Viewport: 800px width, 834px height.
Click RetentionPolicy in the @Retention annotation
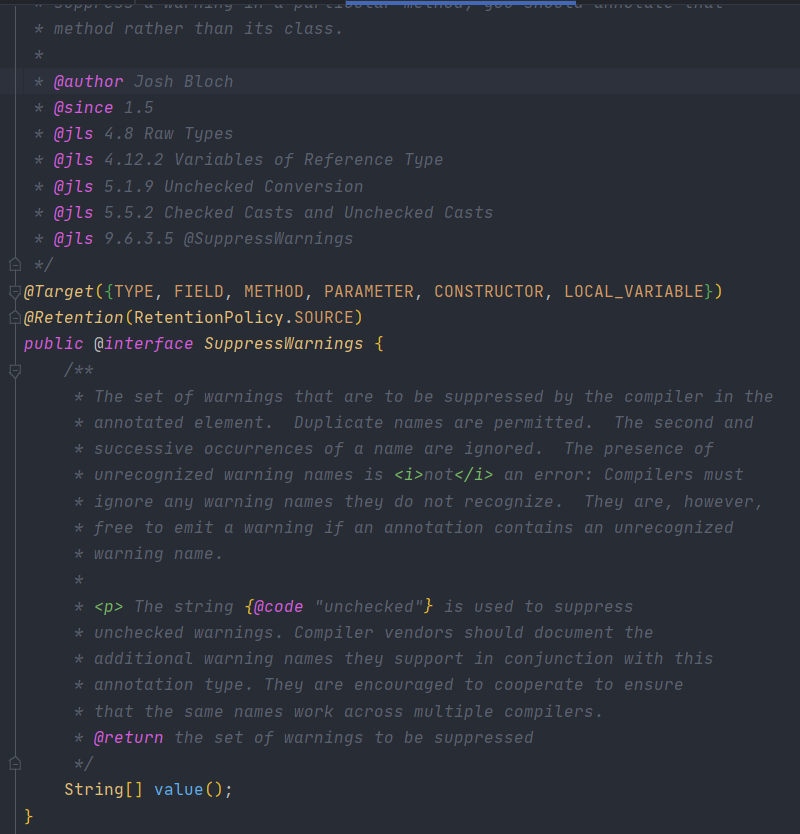(x=209, y=318)
